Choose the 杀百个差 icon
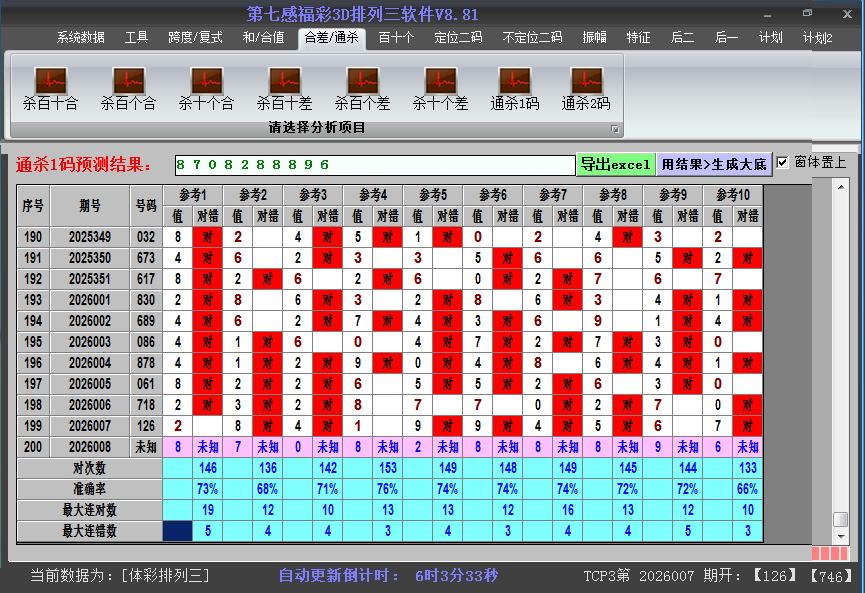 pos(362,81)
